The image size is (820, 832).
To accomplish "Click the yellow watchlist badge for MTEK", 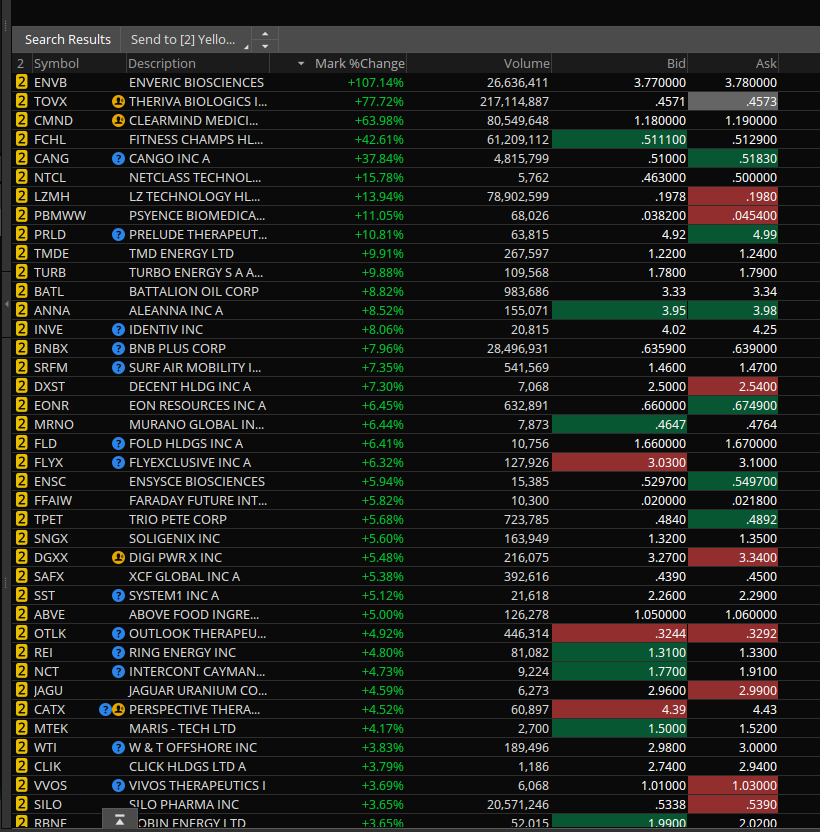I will [x=21, y=728].
